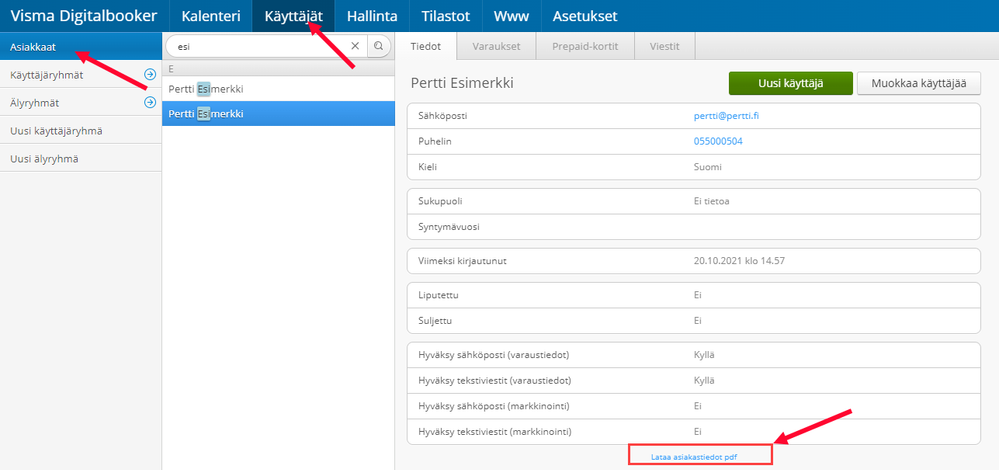Open the Asetukset menu
999x470 pixels.
point(585,16)
